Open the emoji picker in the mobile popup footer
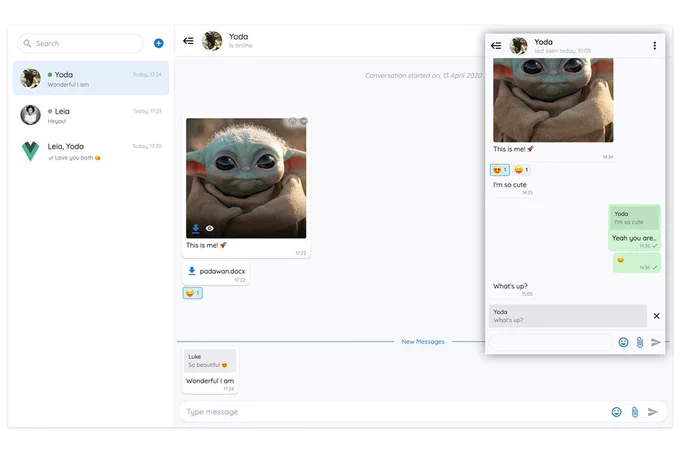Screen dimensions: 680x451 click(623, 343)
